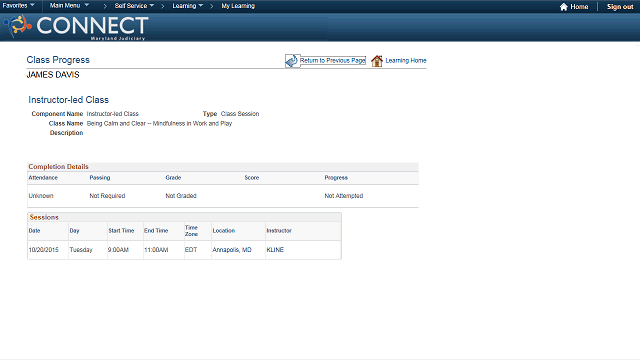Click the Class Session type value
Viewport: 640px width, 360px height.
click(240, 114)
